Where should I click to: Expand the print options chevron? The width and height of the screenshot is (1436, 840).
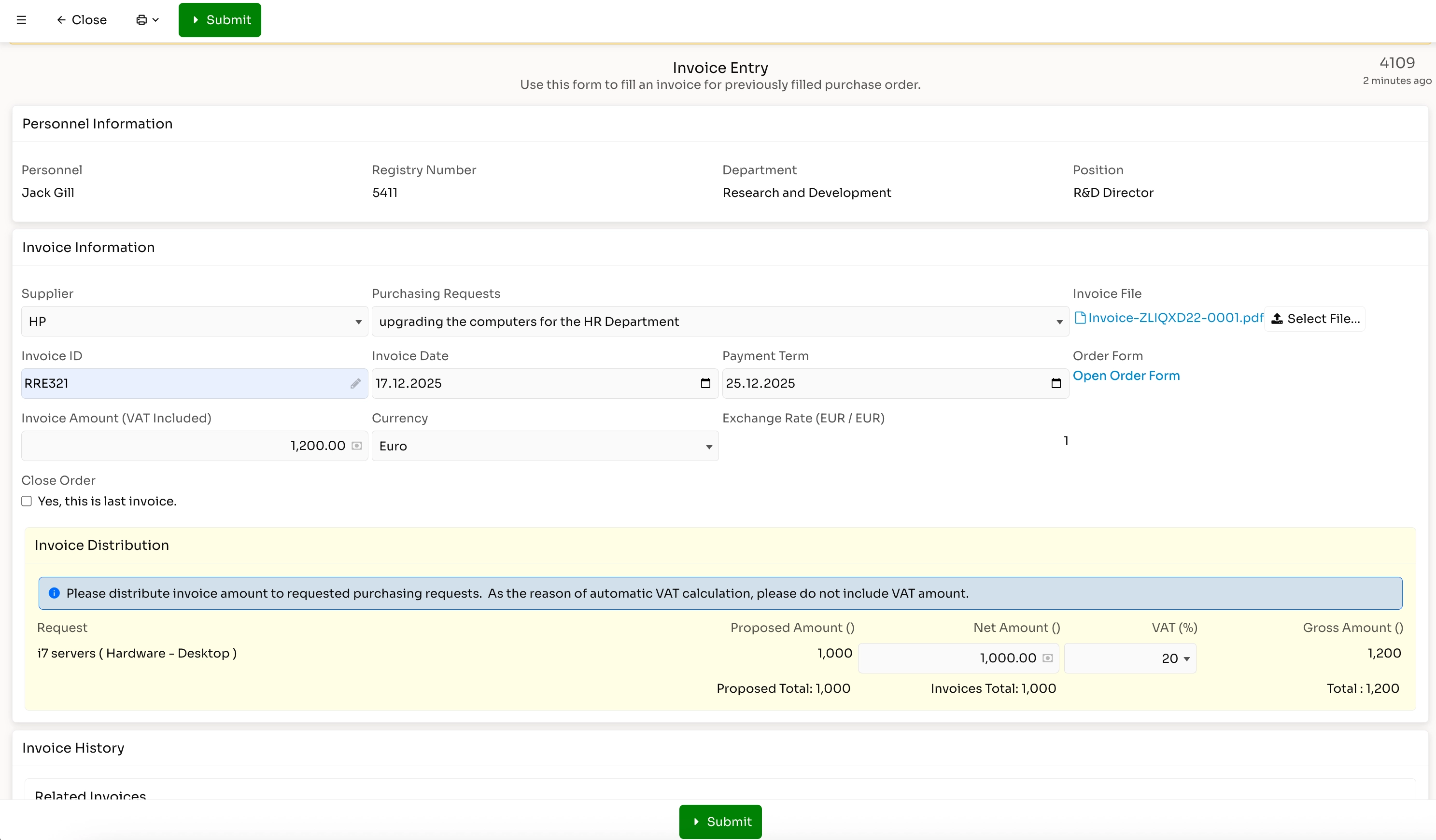tap(156, 19)
